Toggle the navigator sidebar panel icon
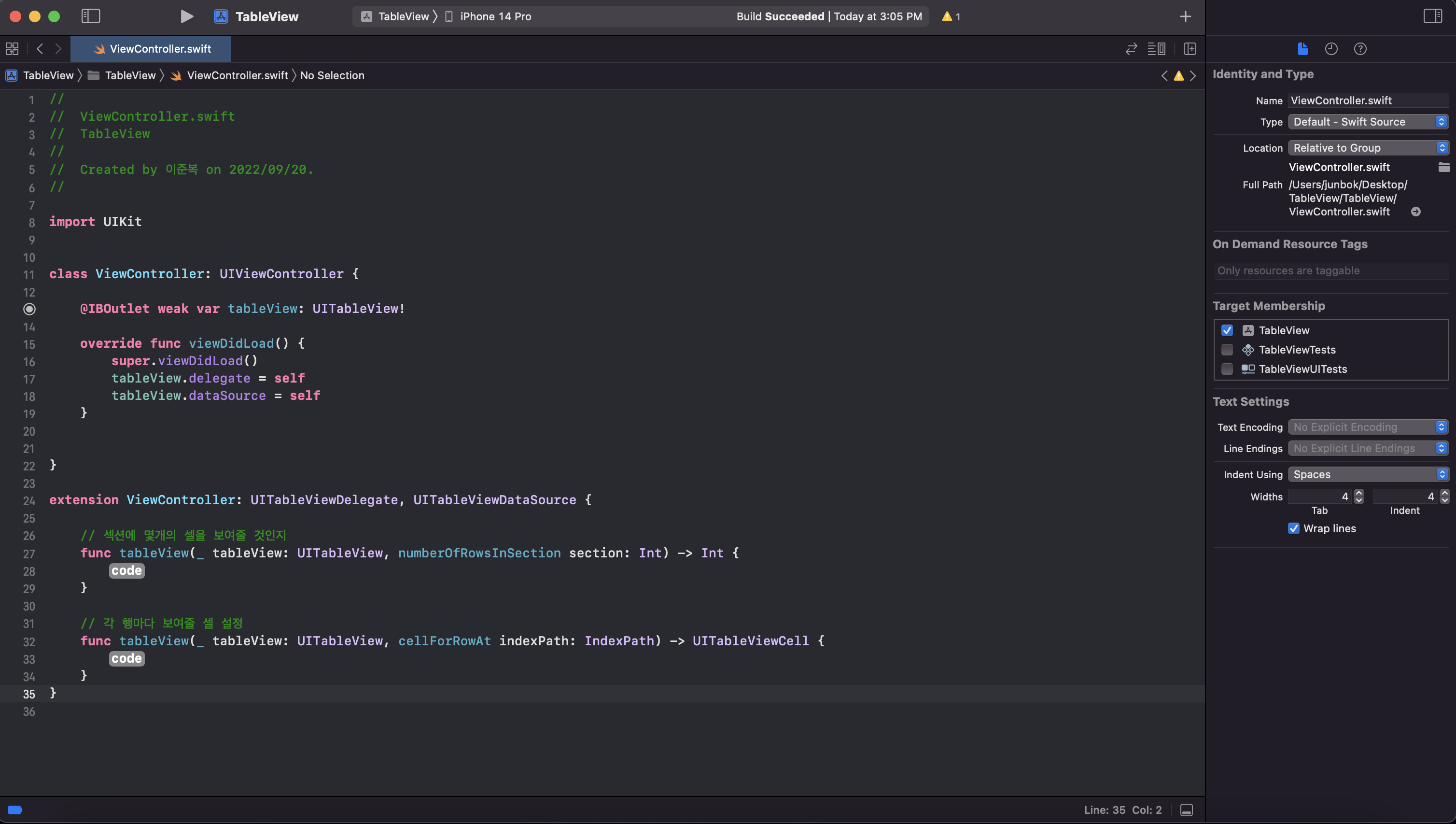The image size is (1456, 824). click(x=90, y=16)
